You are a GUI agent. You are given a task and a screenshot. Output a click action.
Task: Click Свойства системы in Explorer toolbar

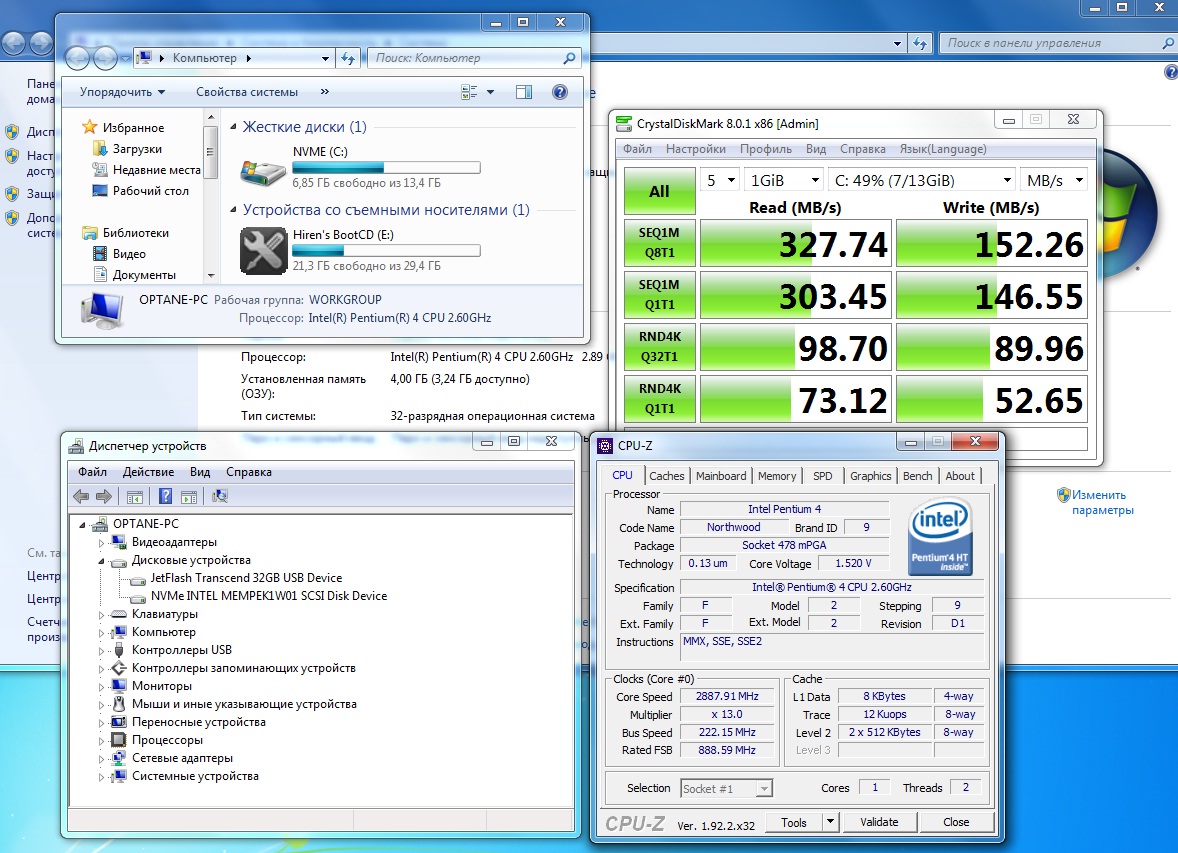pyautogui.click(x=246, y=92)
